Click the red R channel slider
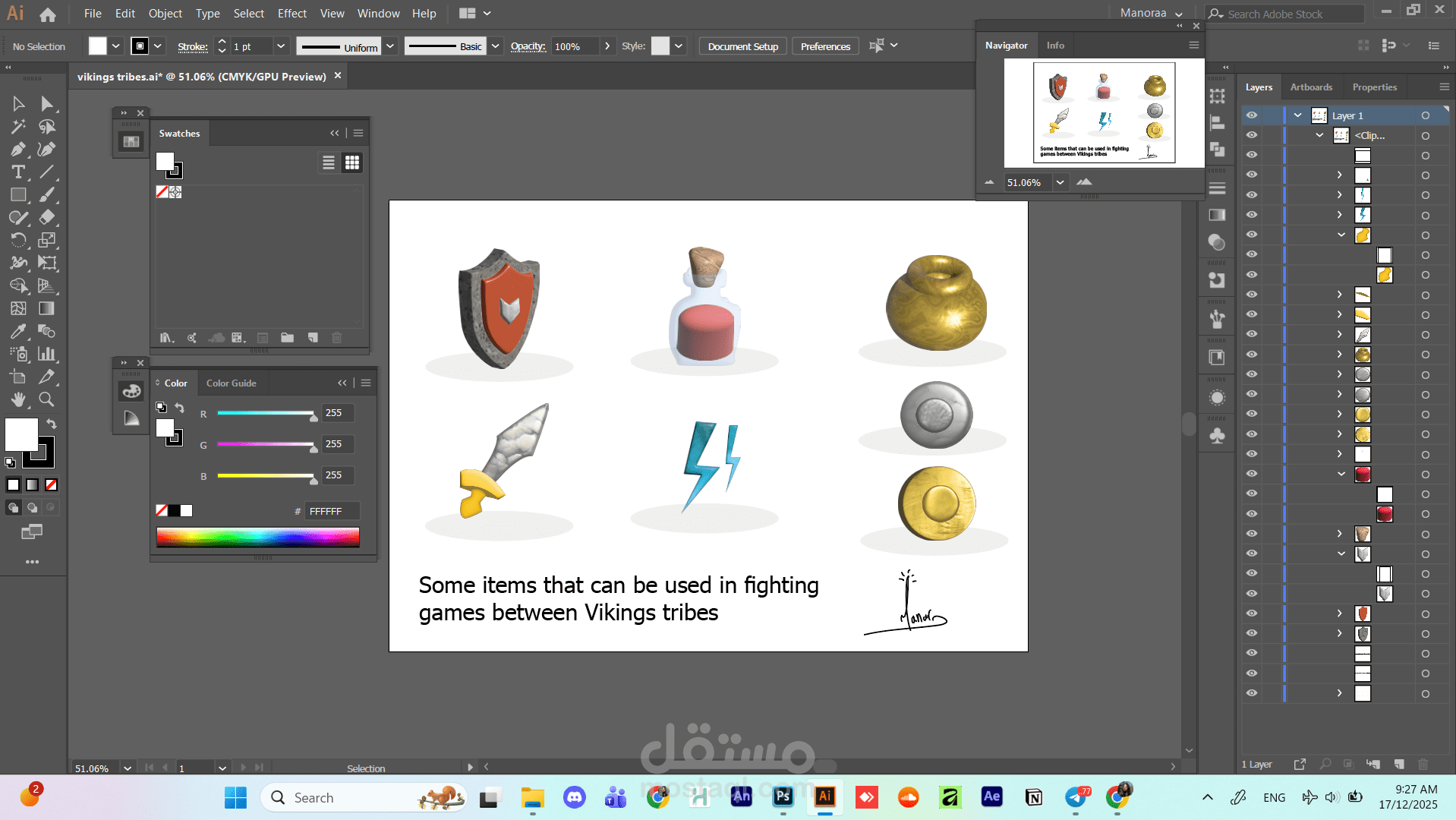Image resolution: width=1456 pixels, height=820 pixels. (x=266, y=413)
